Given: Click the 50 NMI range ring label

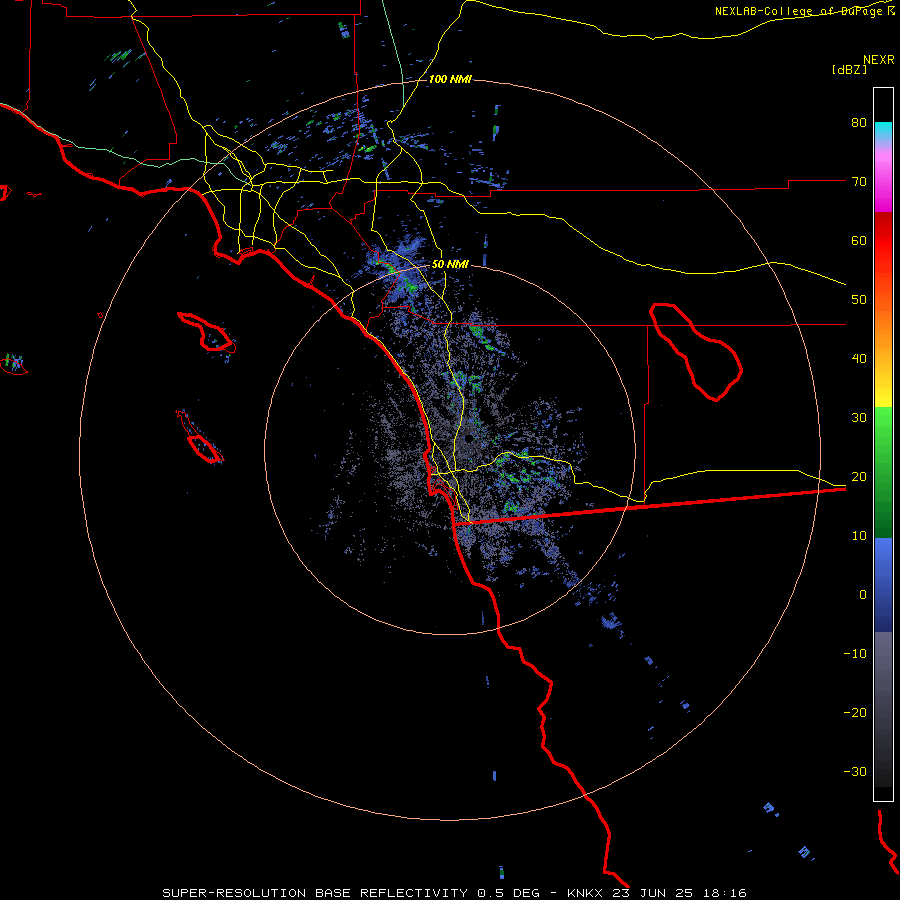Looking at the screenshot, I should coord(450,265).
